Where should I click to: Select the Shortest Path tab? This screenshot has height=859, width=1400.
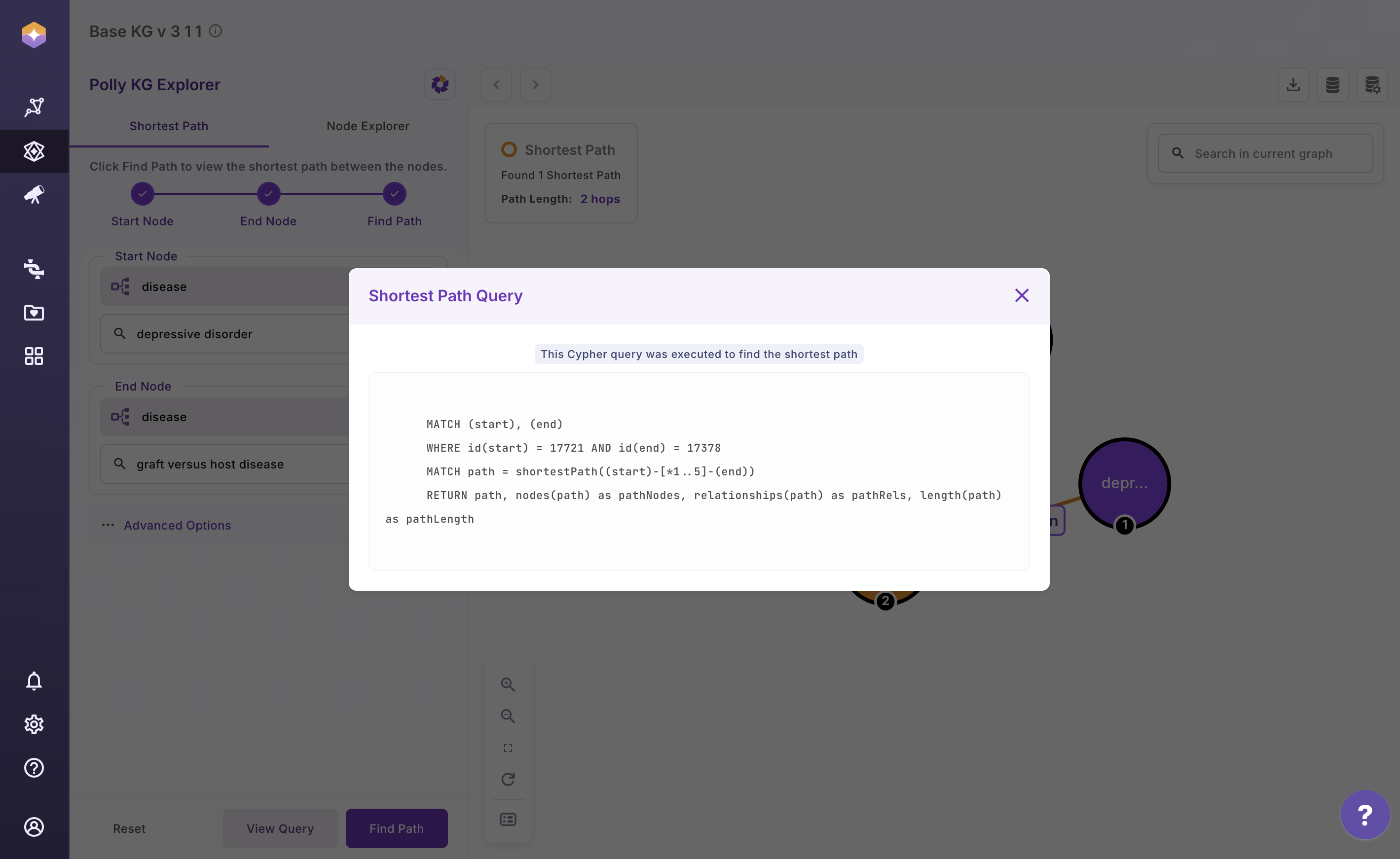pos(169,126)
